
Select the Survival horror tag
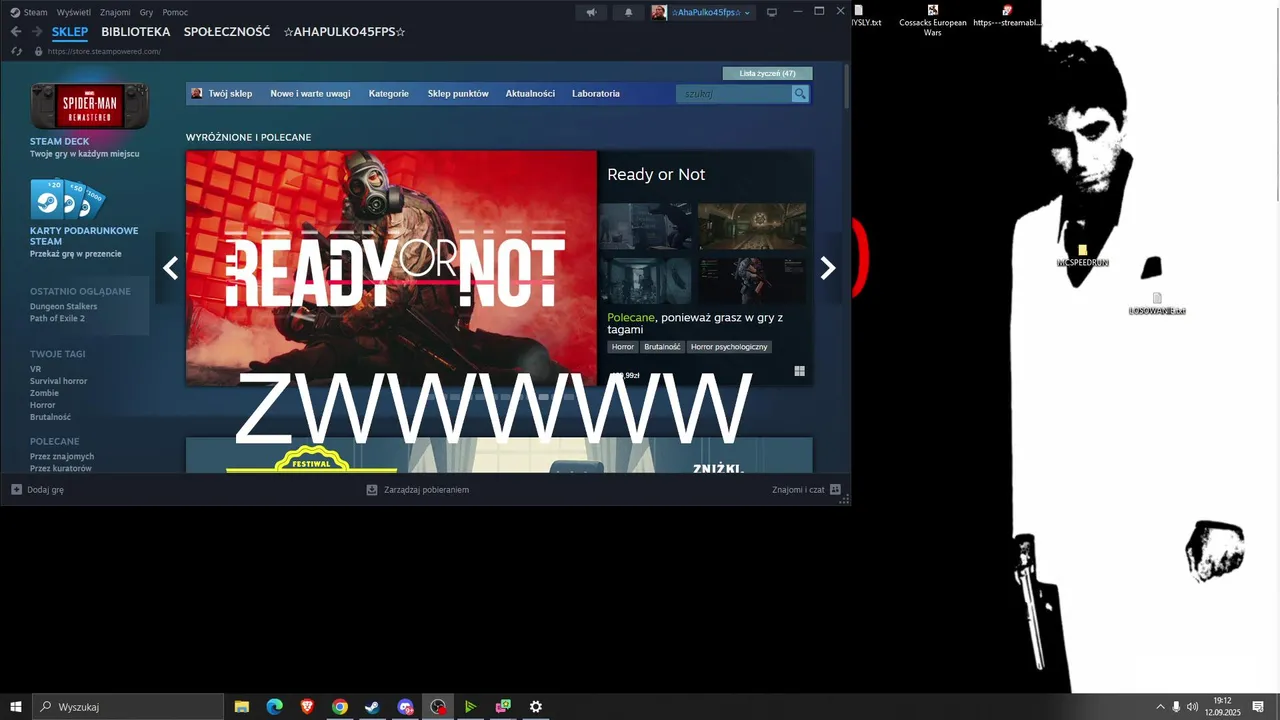pos(58,381)
